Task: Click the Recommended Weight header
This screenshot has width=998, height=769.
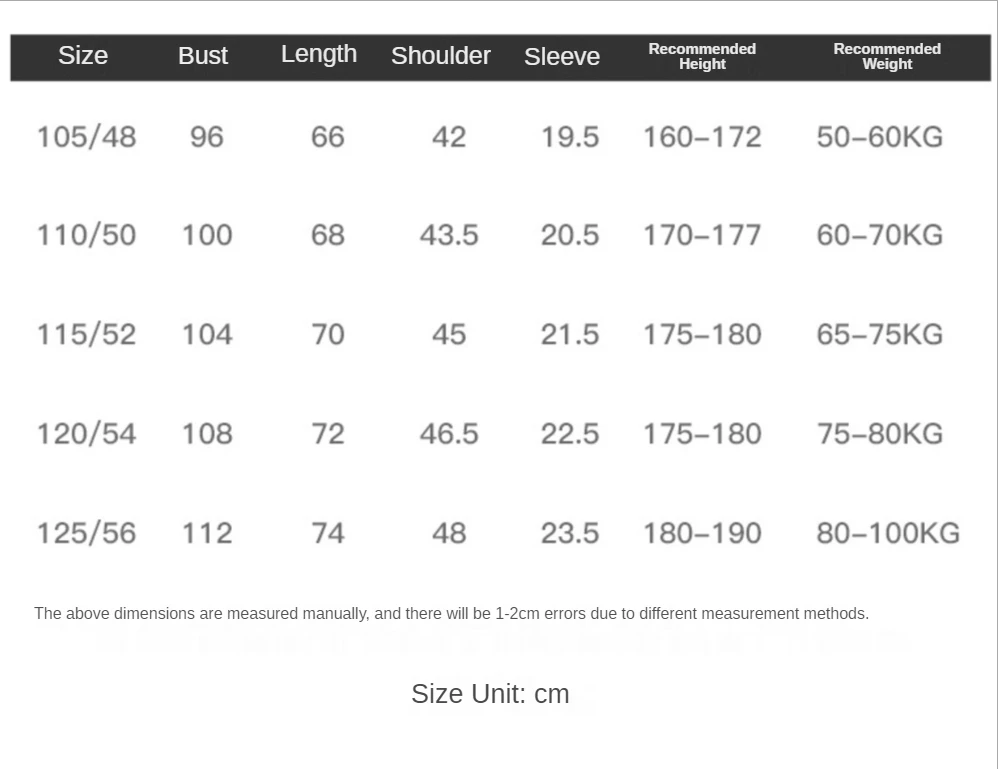Action: coord(887,56)
